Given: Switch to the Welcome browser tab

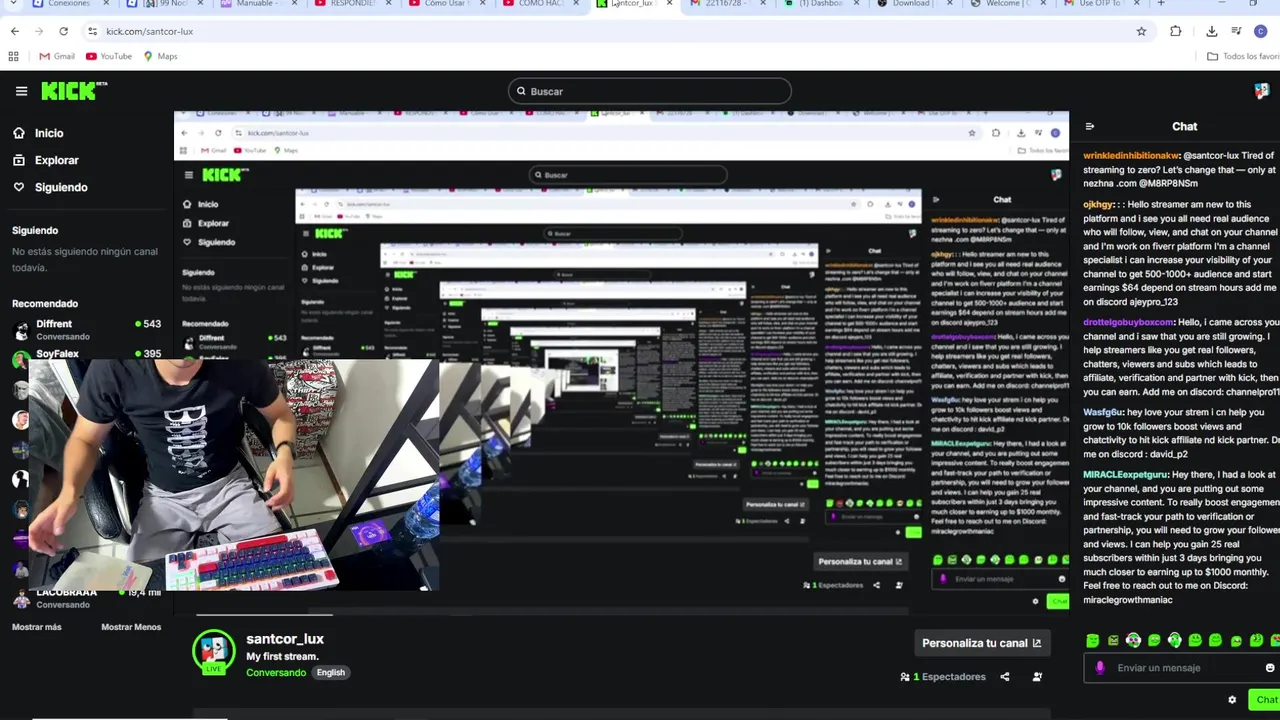Looking at the screenshot, I should [x=1007, y=4].
